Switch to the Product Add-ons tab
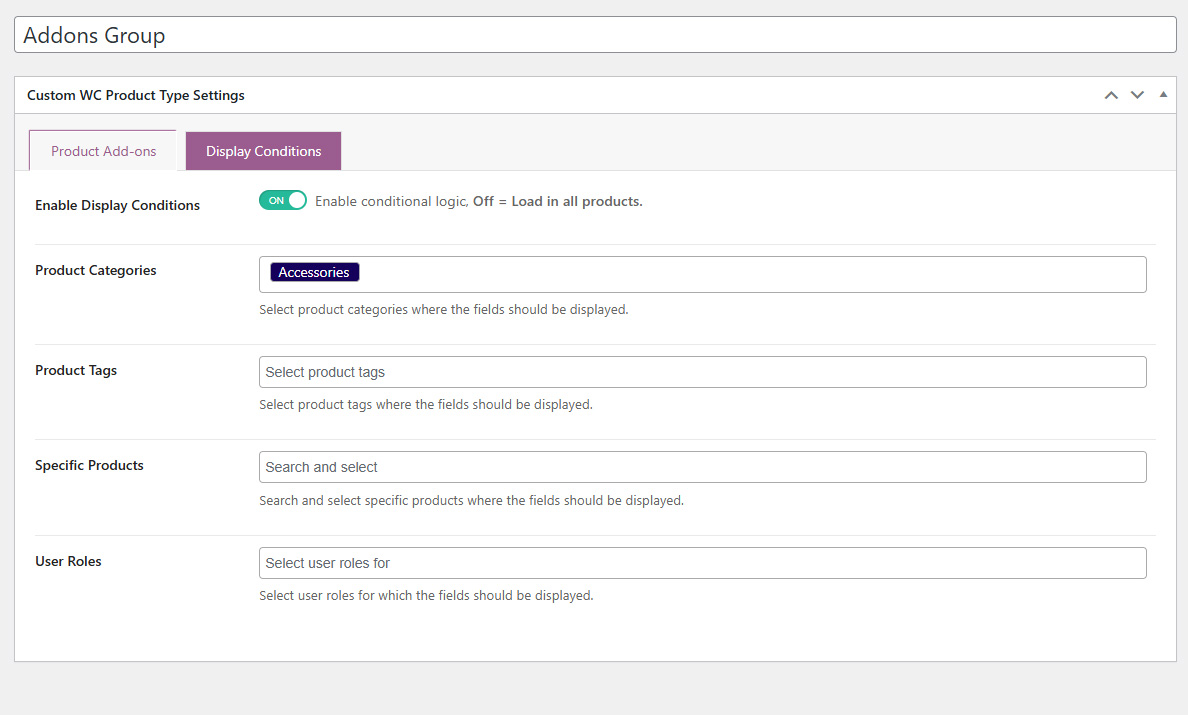The width and height of the screenshot is (1188, 715). click(x=103, y=151)
